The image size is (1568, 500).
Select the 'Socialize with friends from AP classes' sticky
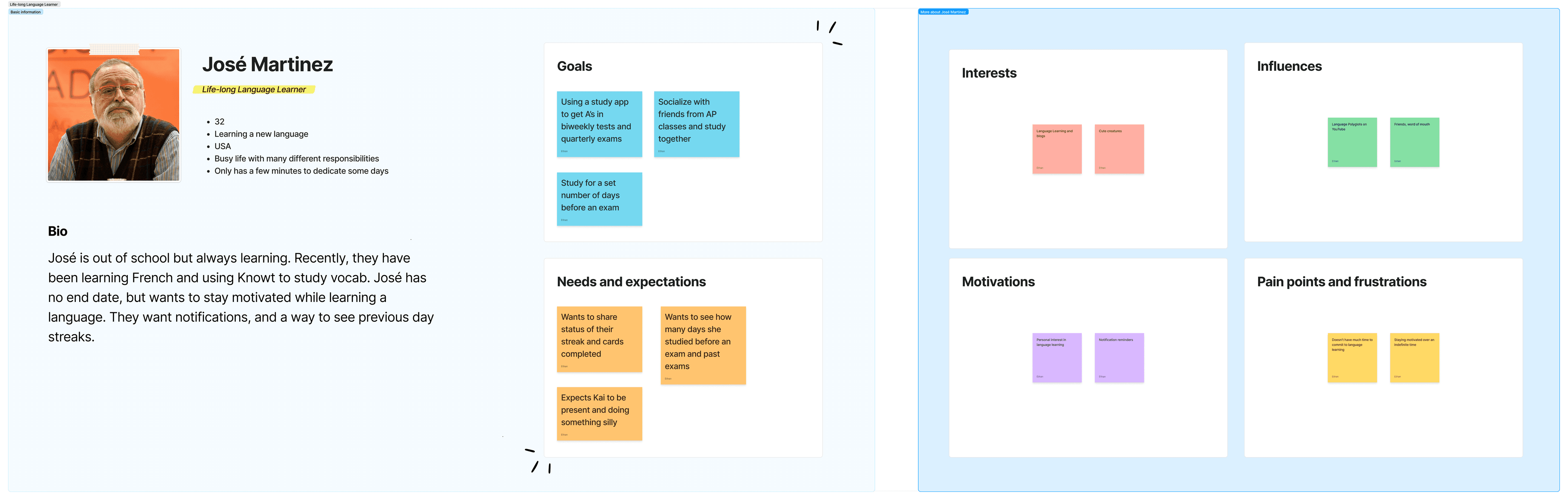696,124
